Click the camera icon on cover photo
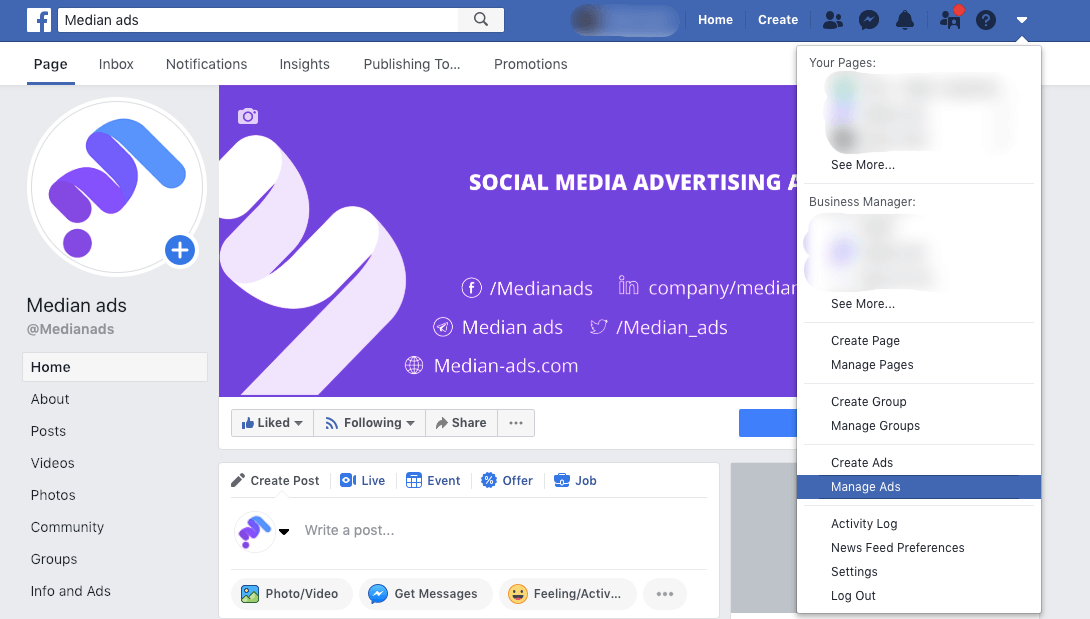The height and width of the screenshot is (619, 1090). (248, 116)
